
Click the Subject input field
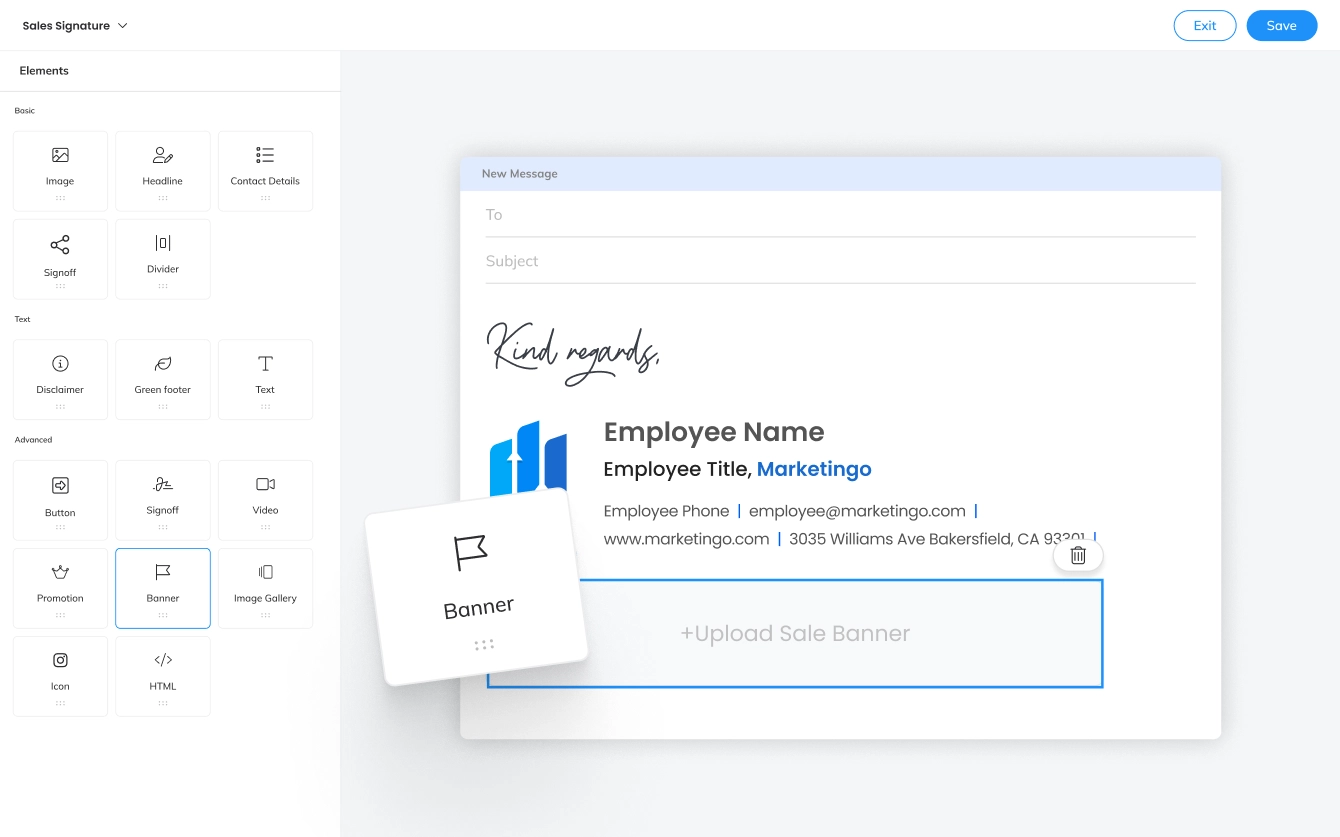tap(840, 260)
